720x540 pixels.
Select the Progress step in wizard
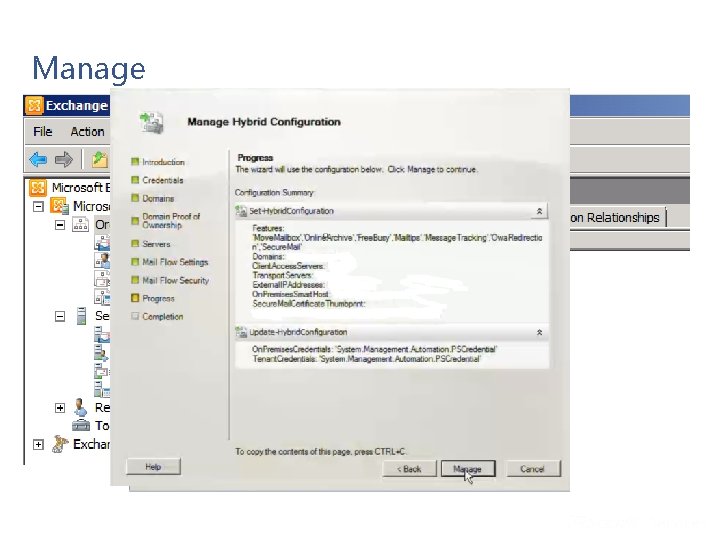coord(158,298)
